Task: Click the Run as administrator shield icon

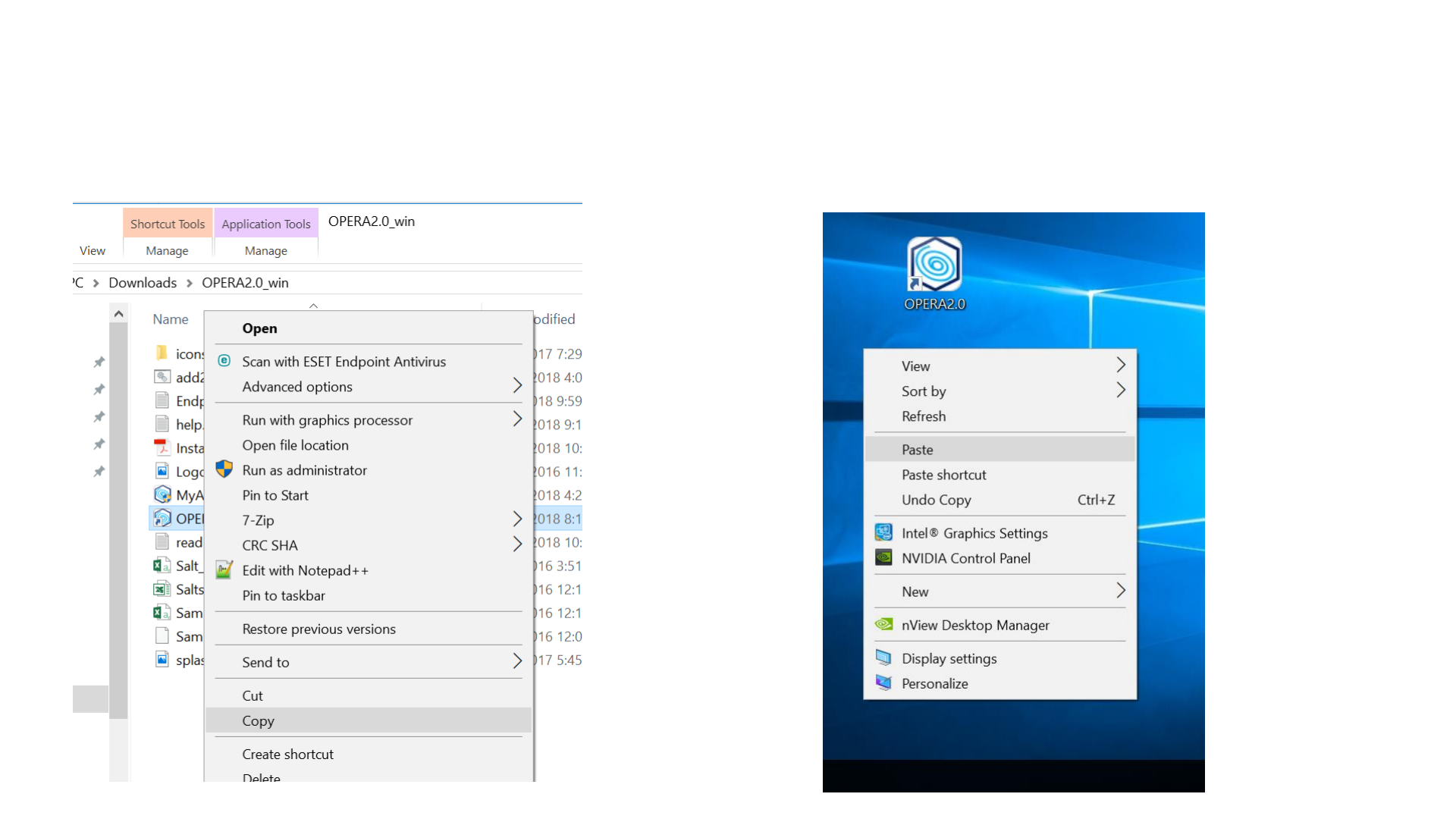Action: (224, 469)
